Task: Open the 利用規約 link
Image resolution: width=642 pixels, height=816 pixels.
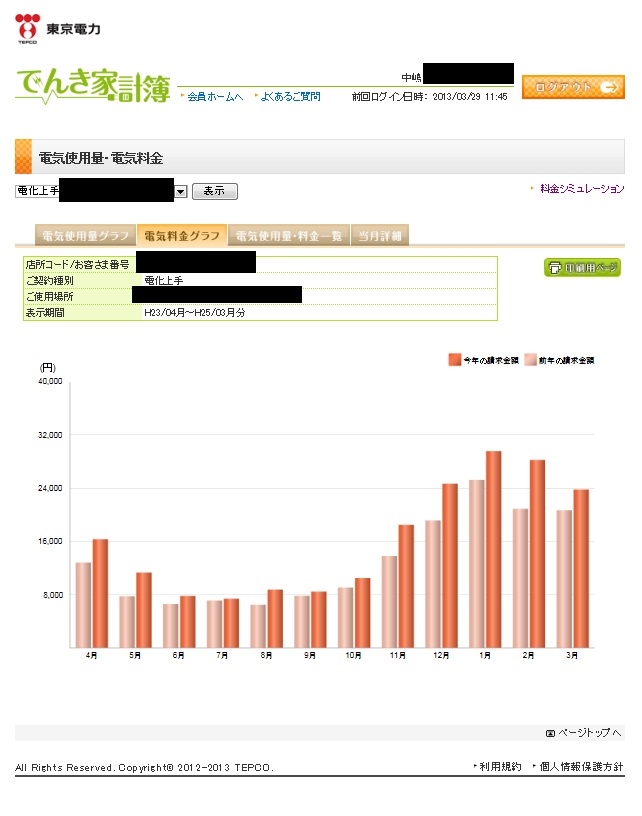Action: coord(500,767)
